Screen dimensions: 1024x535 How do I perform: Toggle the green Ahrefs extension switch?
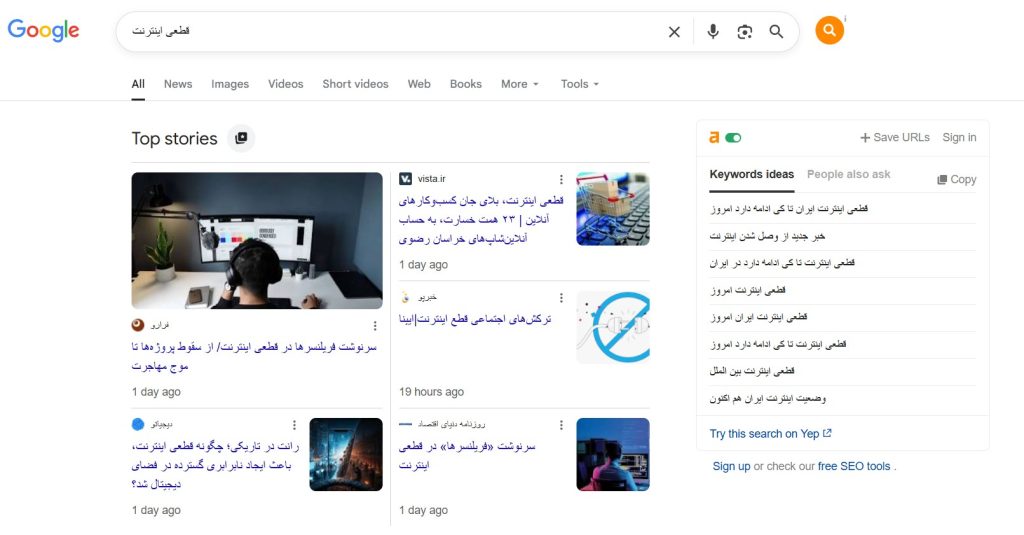tap(733, 138)
